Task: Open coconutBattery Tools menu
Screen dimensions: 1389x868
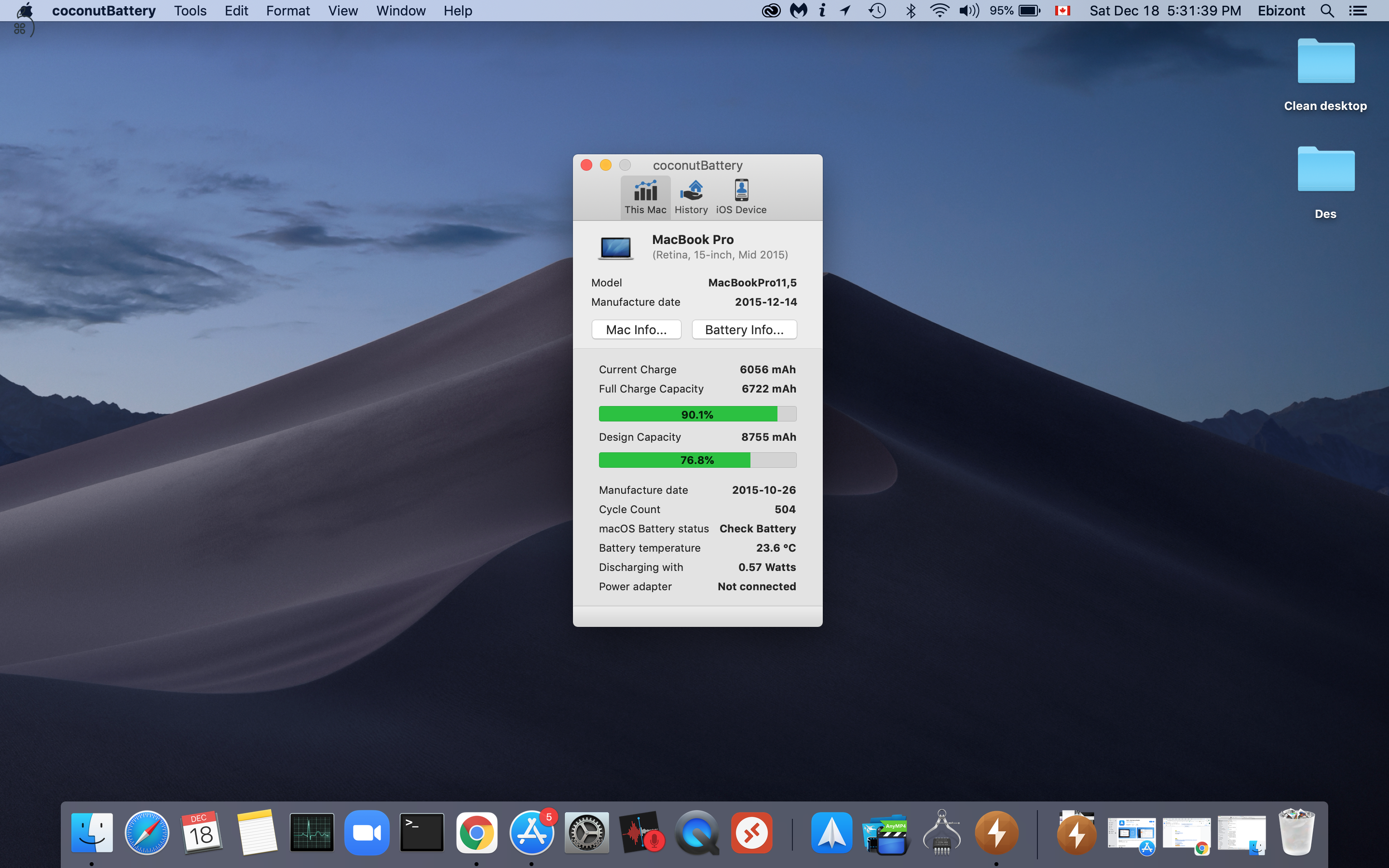Action: tap(189, 11)
